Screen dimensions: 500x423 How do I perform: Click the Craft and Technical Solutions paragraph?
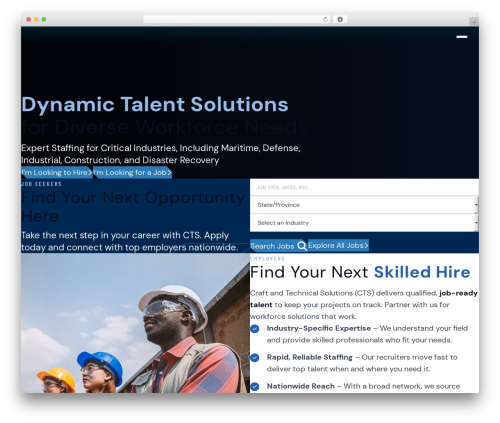(364, 305)
